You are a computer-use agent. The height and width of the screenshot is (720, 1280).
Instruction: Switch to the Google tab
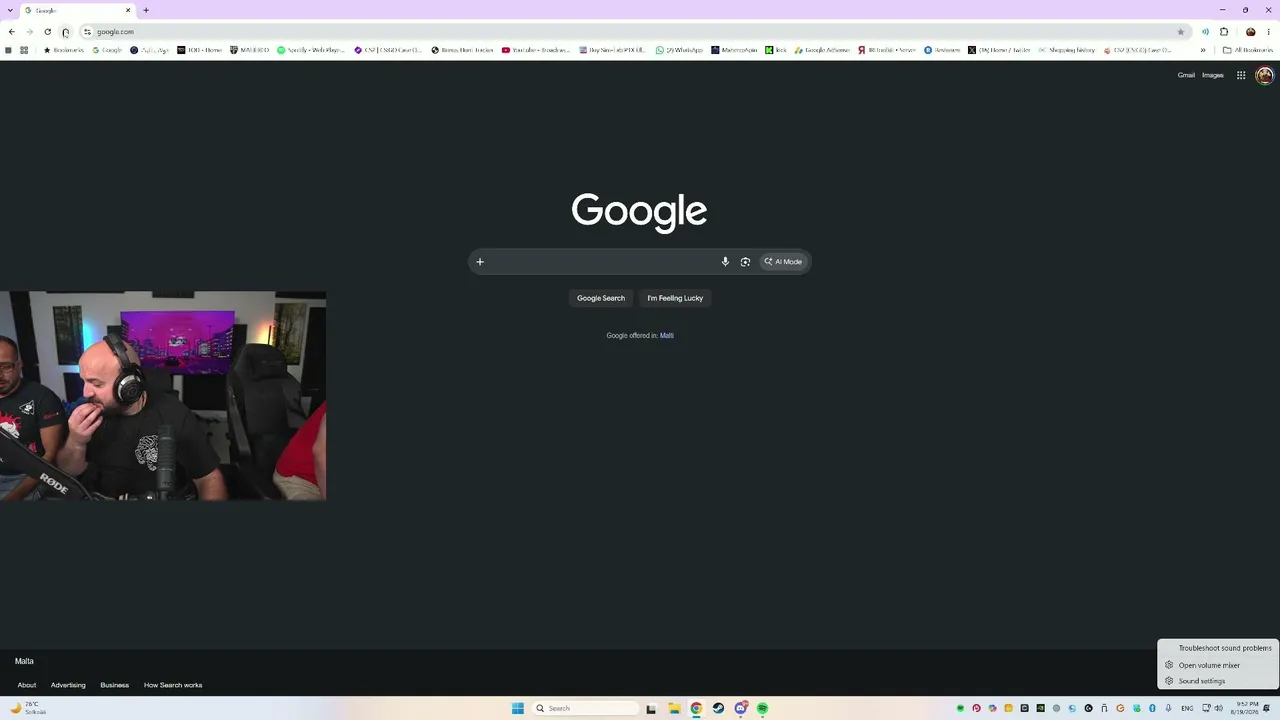click(x=78, y=10)
